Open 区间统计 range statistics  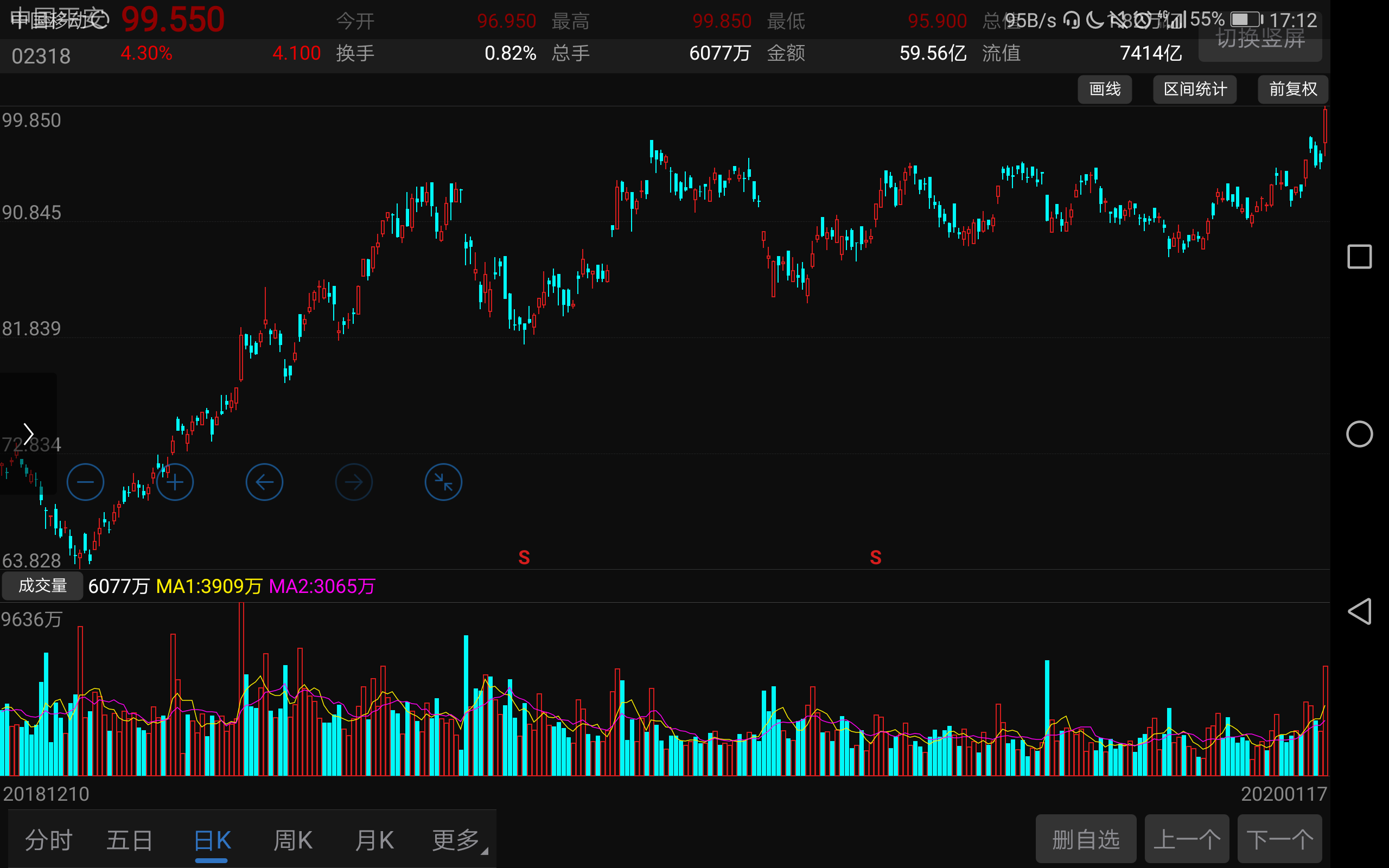[x=1194, y=89]
